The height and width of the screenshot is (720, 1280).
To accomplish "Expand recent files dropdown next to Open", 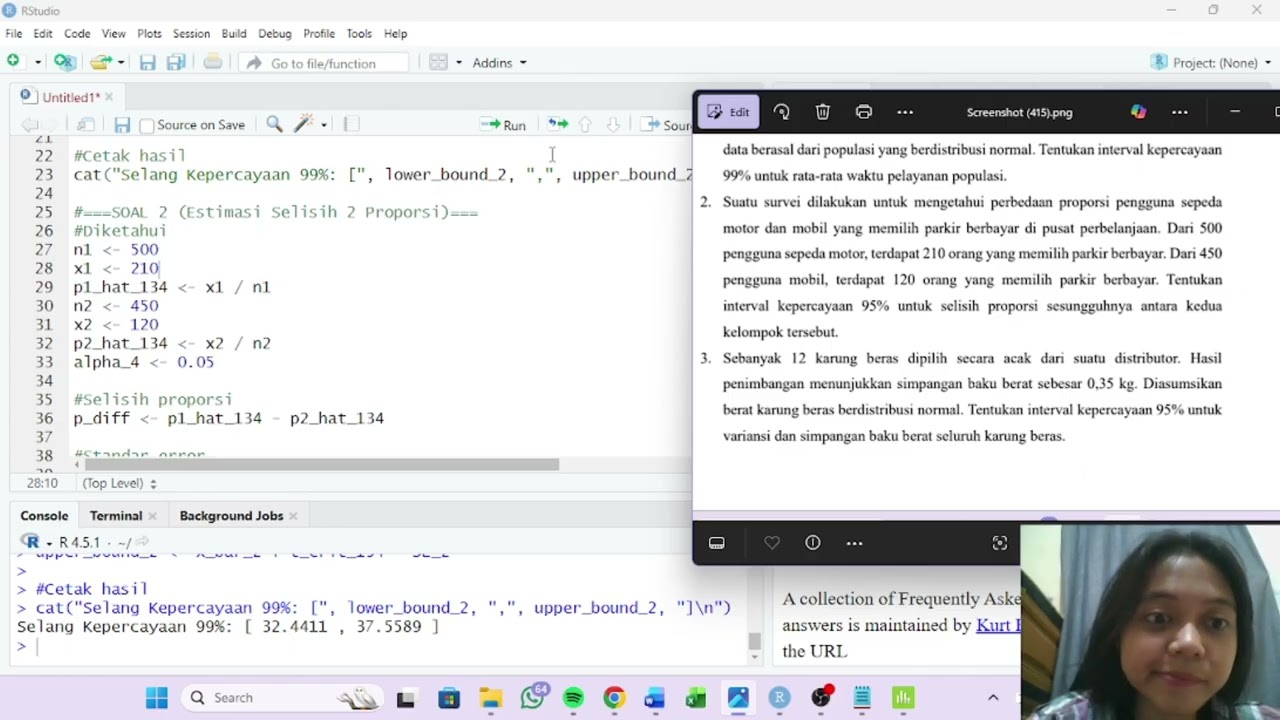I will click(x=120, y=62).
